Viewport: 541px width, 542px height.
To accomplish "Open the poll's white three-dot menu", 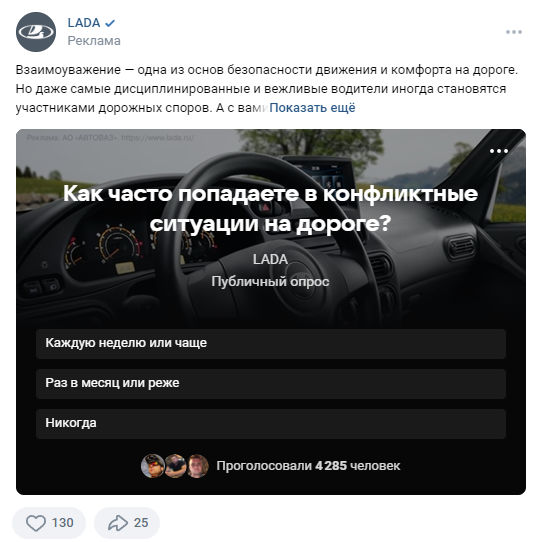I will pyautogui.click(x=498, y=151).
